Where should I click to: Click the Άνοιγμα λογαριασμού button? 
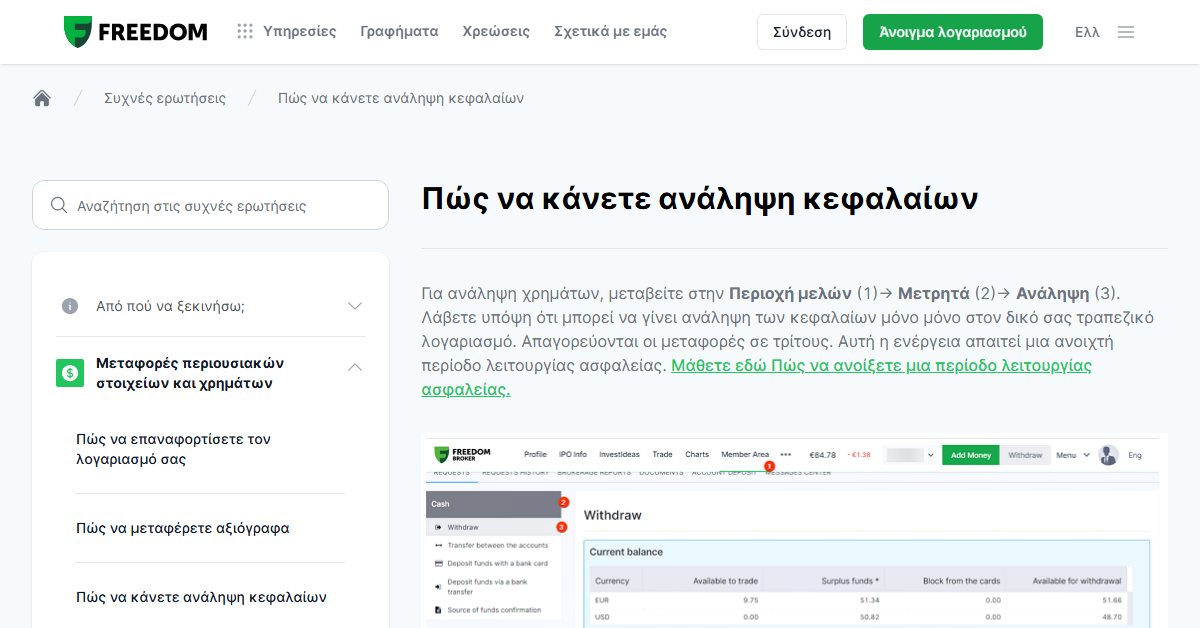tap(953, 32)
